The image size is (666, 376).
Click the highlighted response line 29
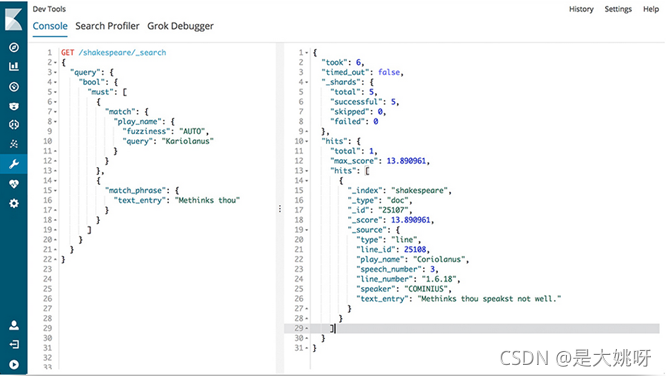[471, 328]
